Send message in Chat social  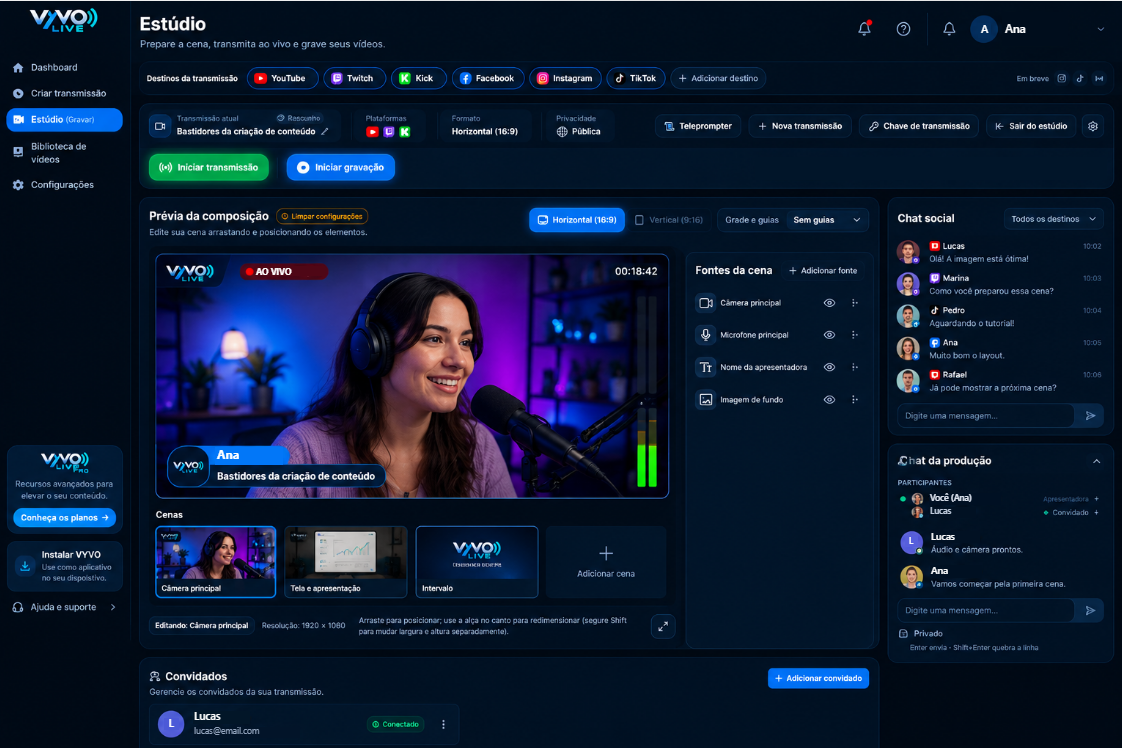1090,415
